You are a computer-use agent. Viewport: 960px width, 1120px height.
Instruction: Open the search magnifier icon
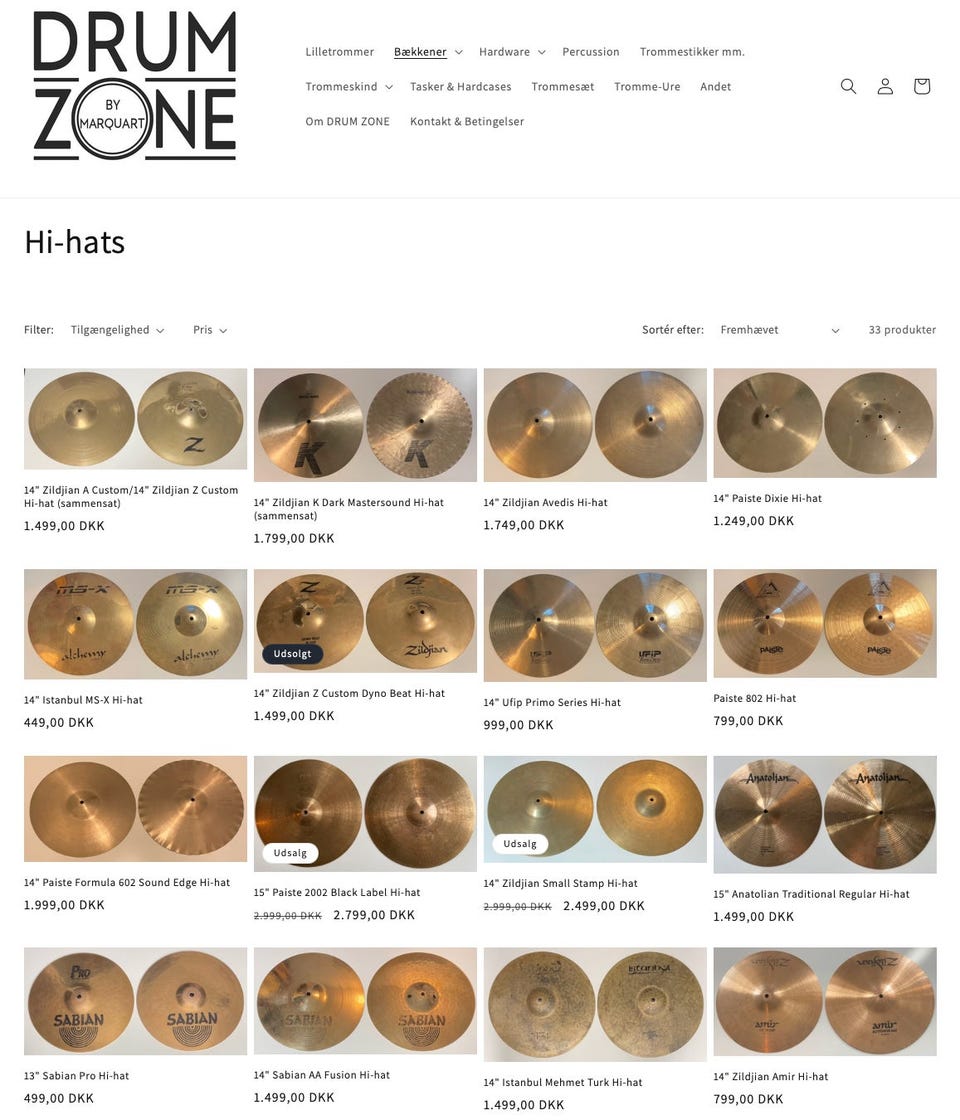[848, 86]
